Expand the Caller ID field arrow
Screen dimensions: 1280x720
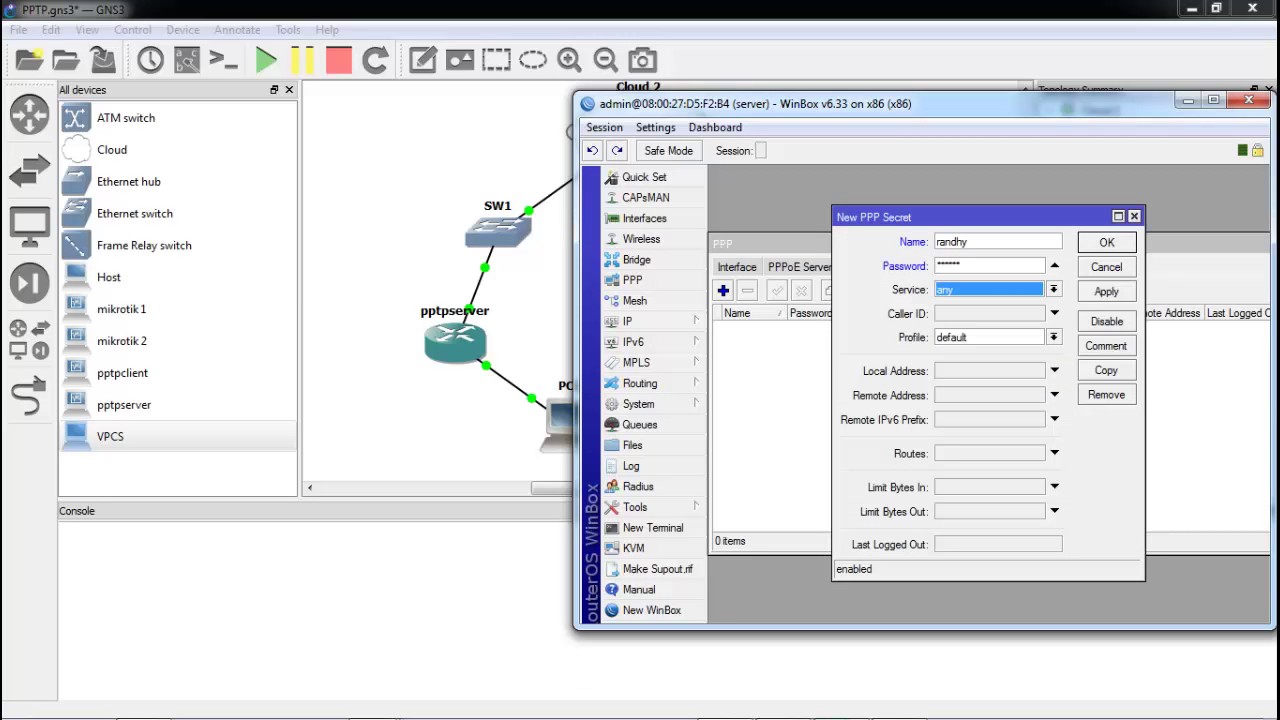pyautogui.click(x=1054, y=314)
